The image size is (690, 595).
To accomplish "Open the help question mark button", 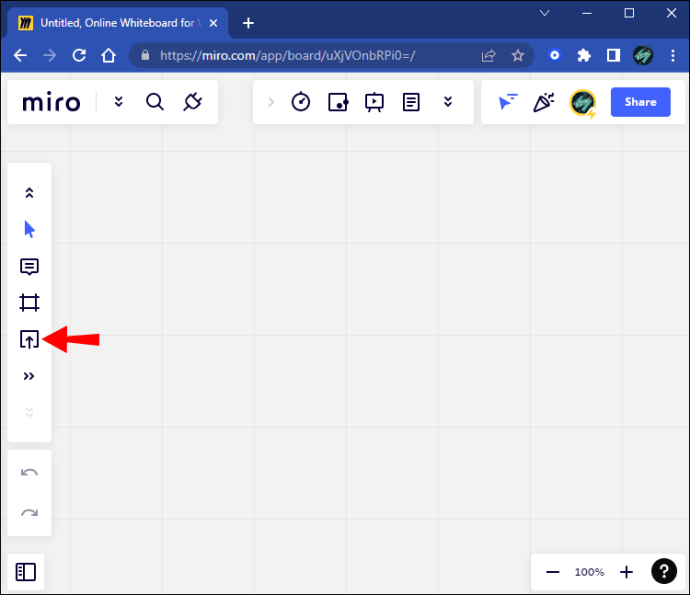I will coord(664,571).
